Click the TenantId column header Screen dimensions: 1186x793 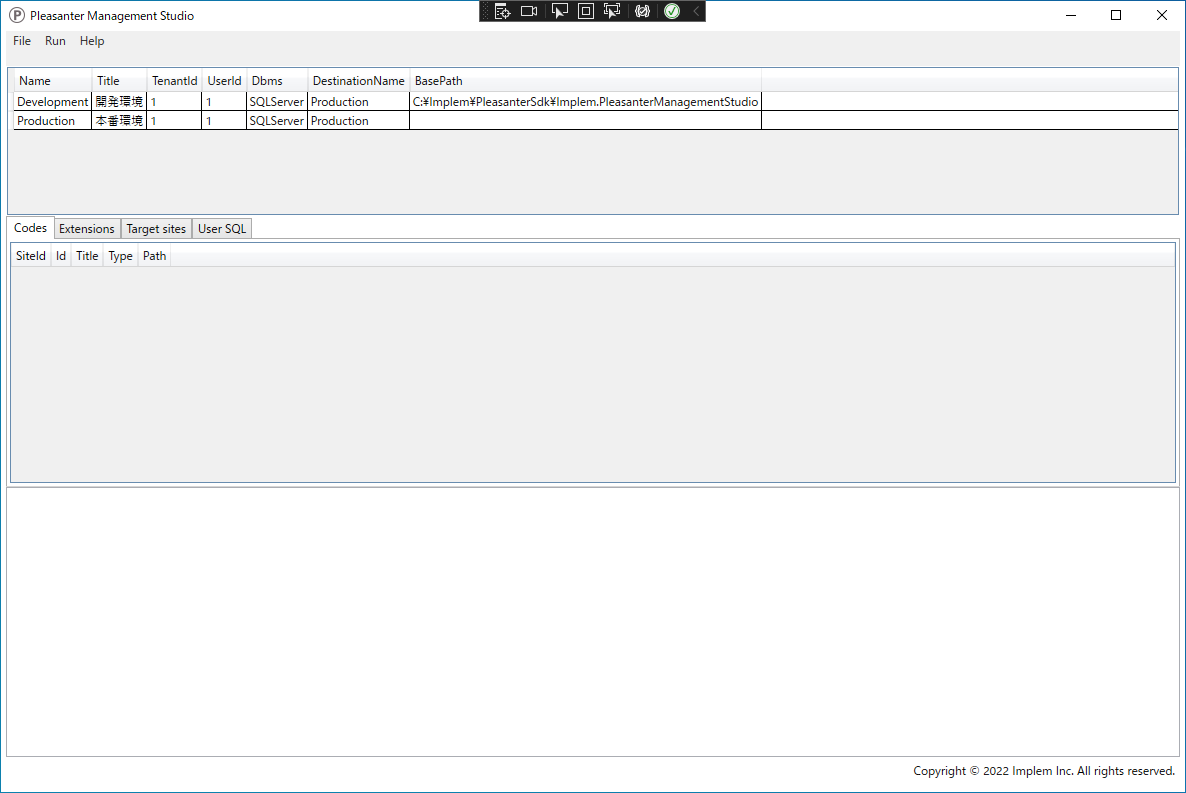pyautogui.click(x=174, y=81)
